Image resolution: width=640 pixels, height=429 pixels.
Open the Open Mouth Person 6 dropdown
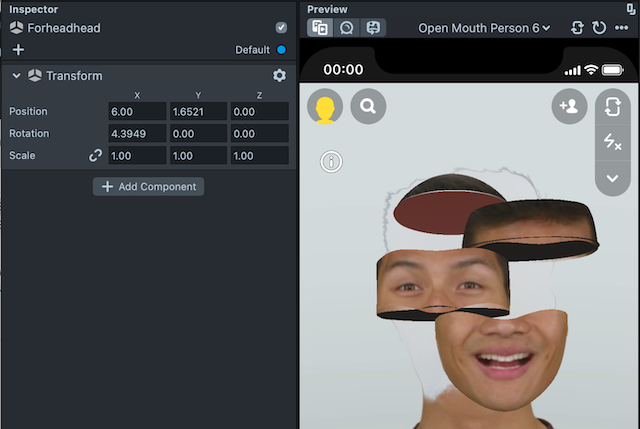pyautogui.click(x=484, y=28)
